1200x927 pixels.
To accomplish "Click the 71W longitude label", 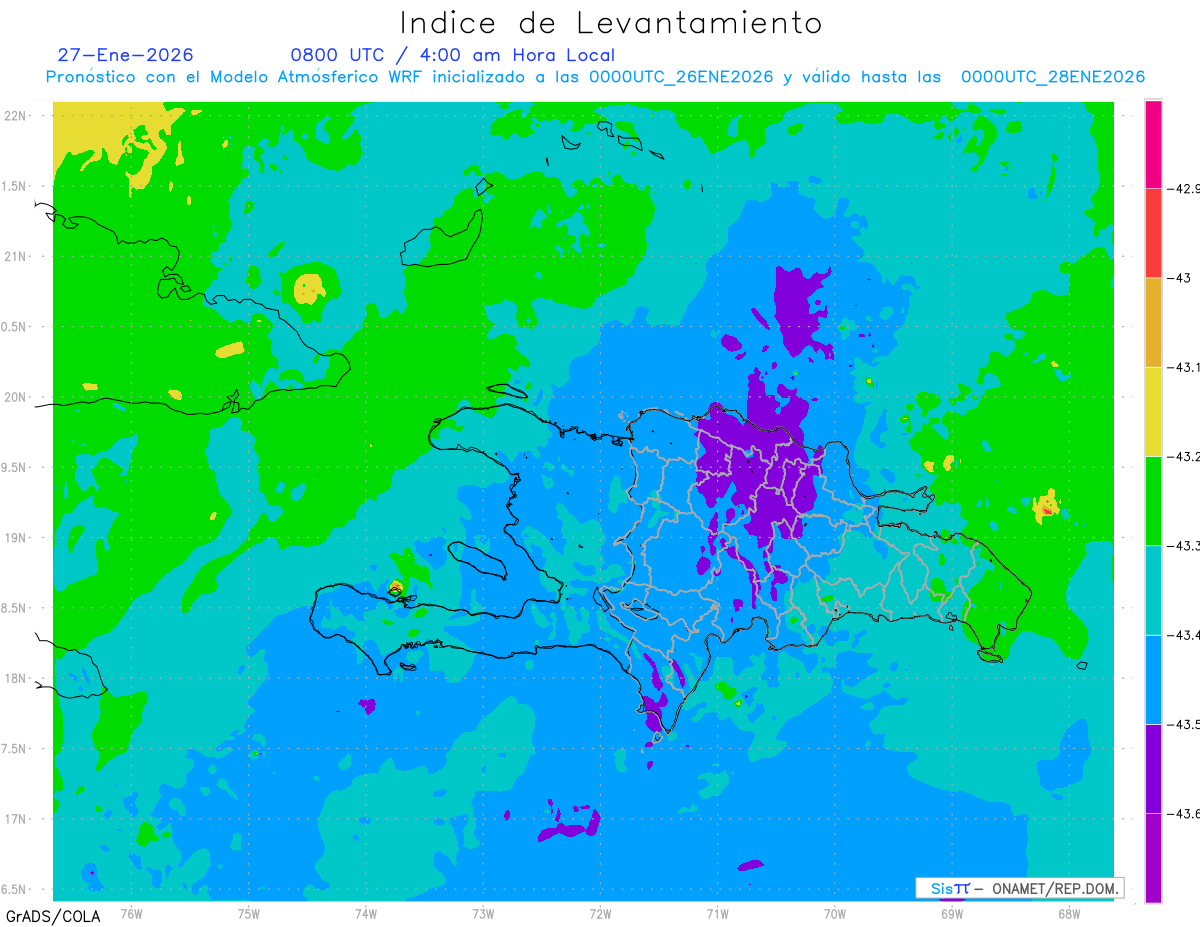I will [x=717, y=912].
